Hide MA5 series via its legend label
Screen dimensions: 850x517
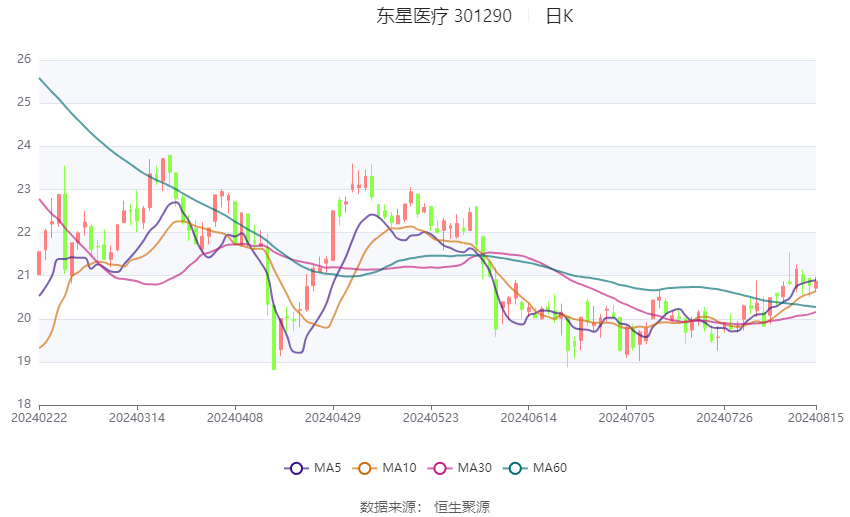click(x=327, y=468)
